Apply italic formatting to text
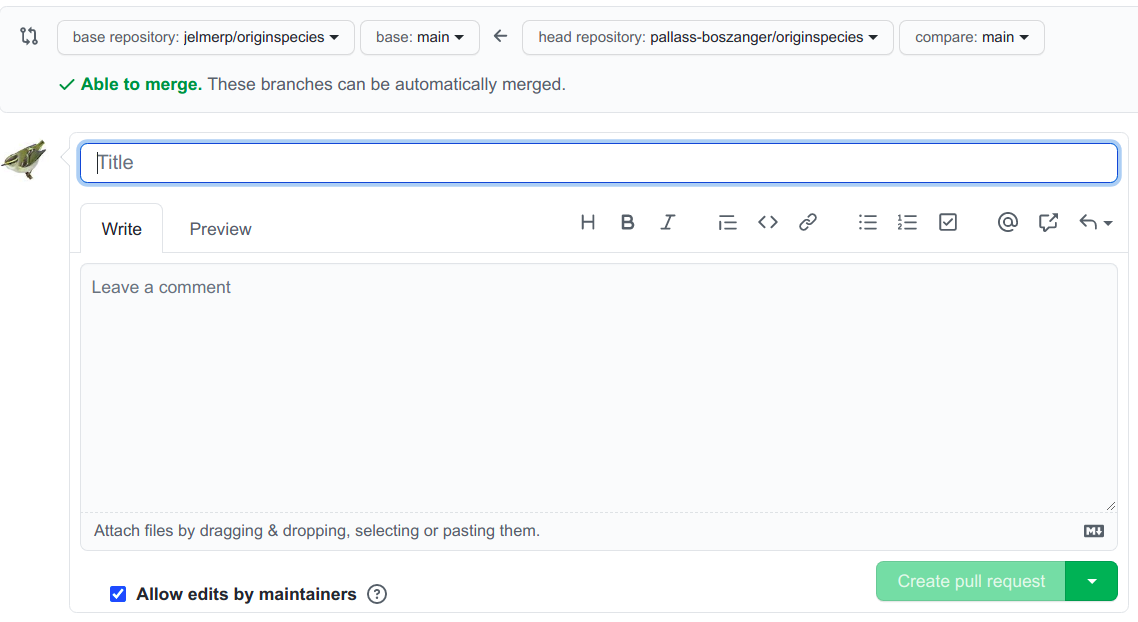Screen dimensions: 1138x622 (667, 223)
